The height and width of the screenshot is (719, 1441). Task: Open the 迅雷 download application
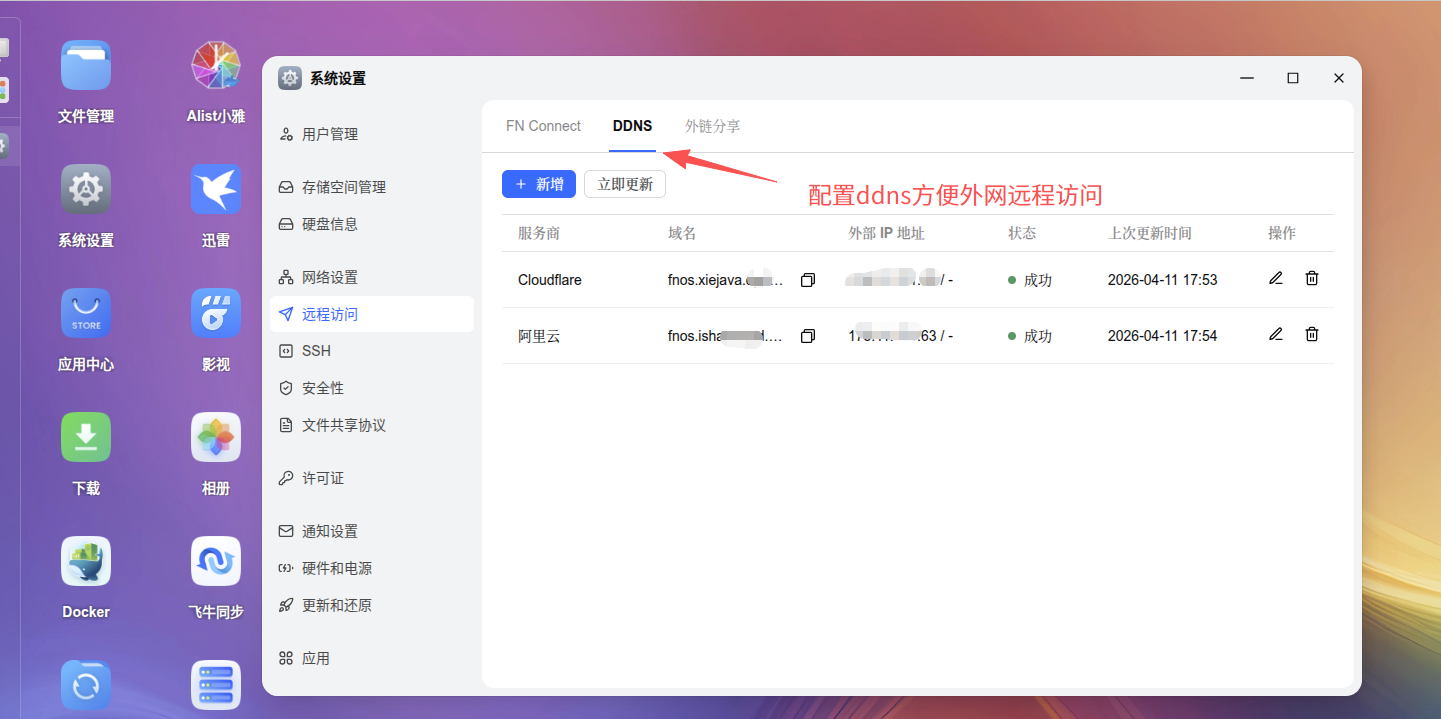tap(215, 188)
